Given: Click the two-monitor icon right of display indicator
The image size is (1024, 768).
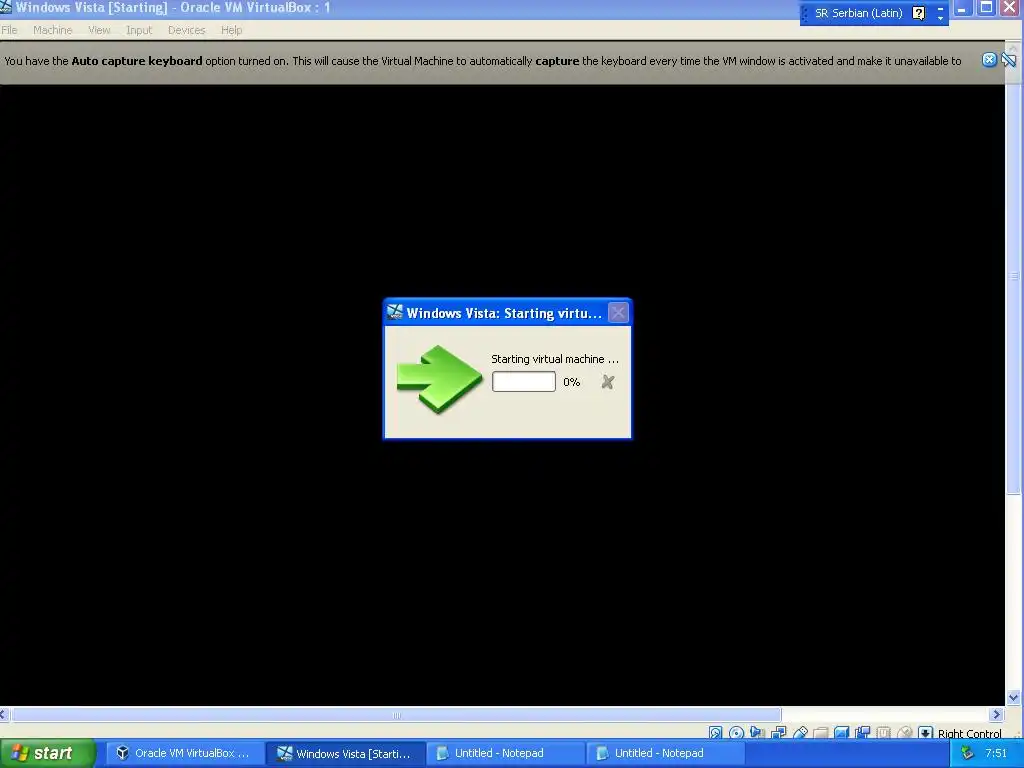Looking at the screenshot, I should [x=863, y=733].
